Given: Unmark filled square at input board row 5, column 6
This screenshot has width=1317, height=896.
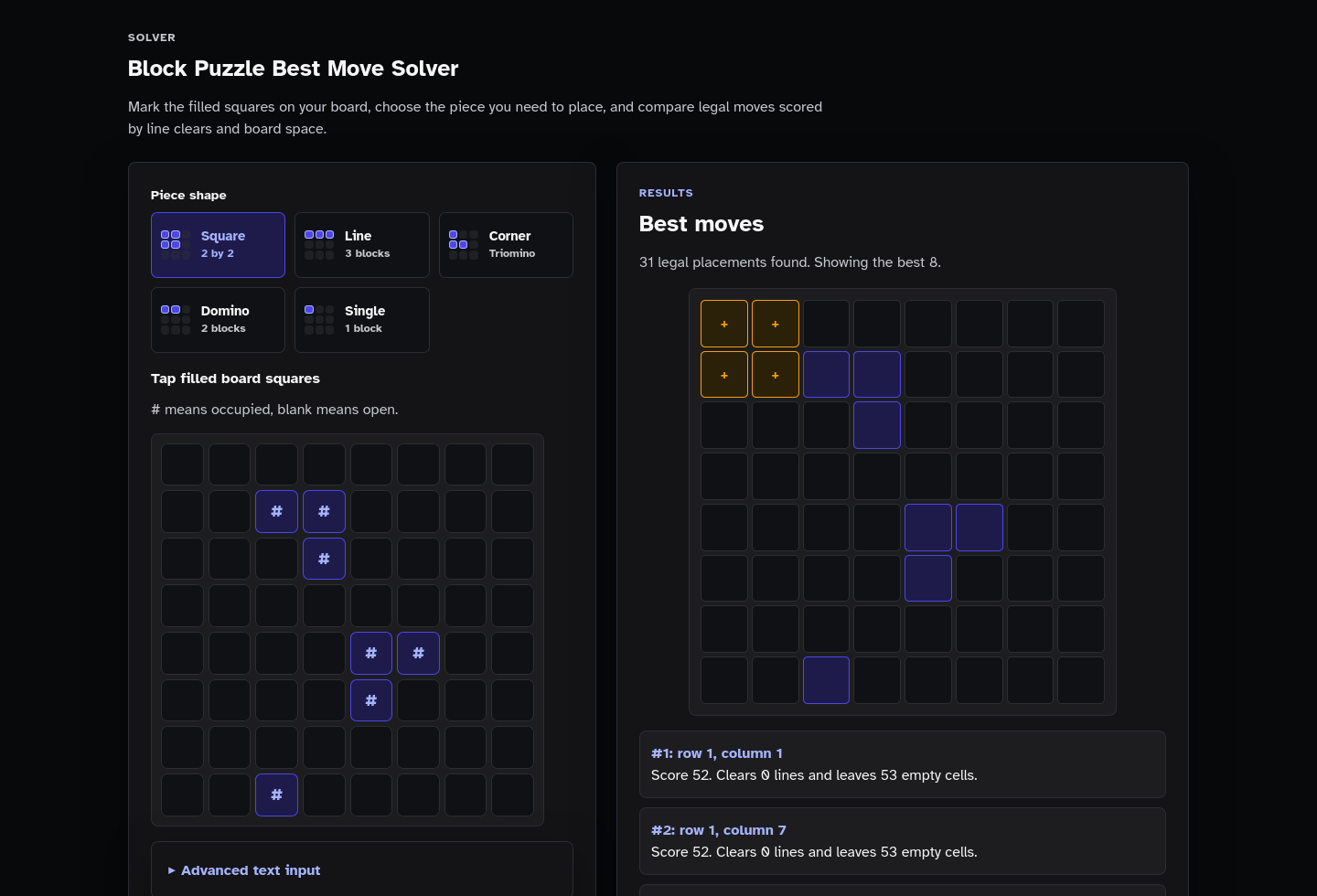Looking at the screenshot, I should [418, 654].
